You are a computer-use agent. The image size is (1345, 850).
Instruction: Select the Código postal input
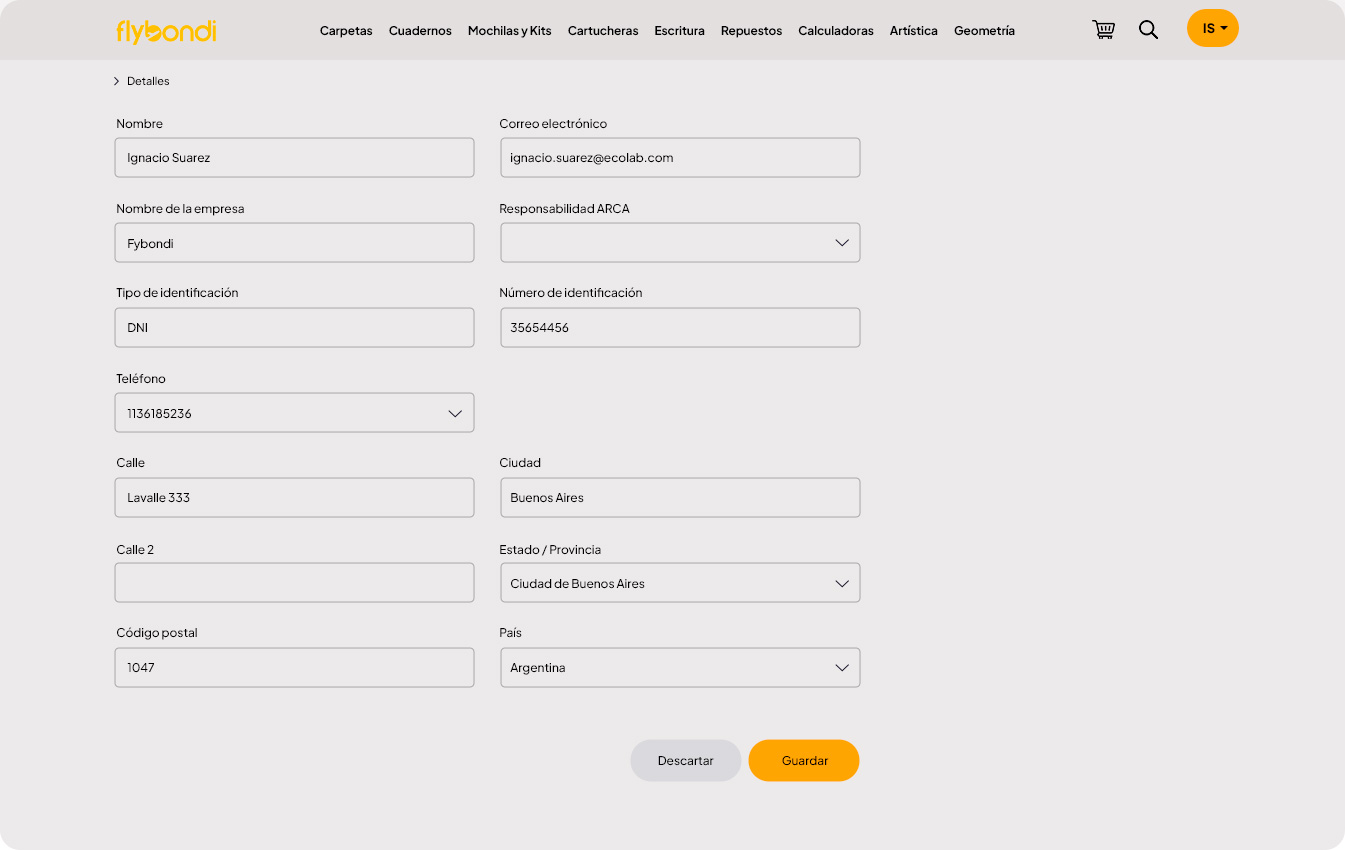pos(294,668)
